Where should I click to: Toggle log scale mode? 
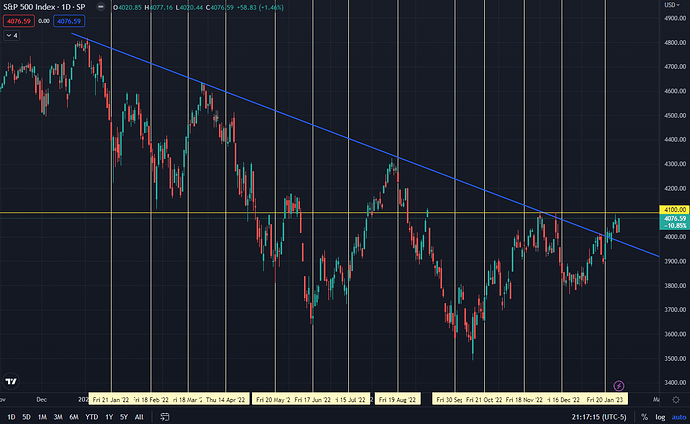point(661,417)
